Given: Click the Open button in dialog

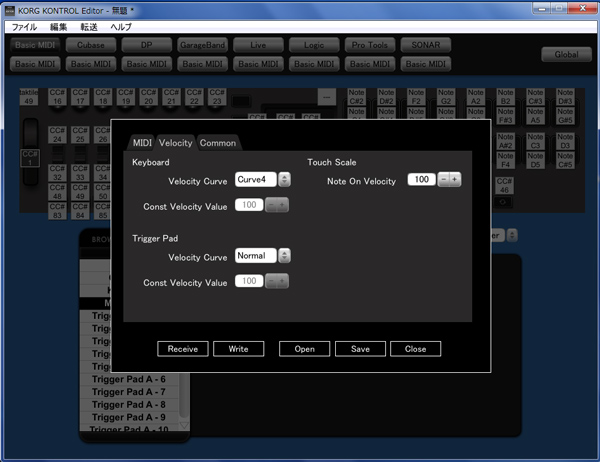Looking at the screenshot, I should (304, 349).
